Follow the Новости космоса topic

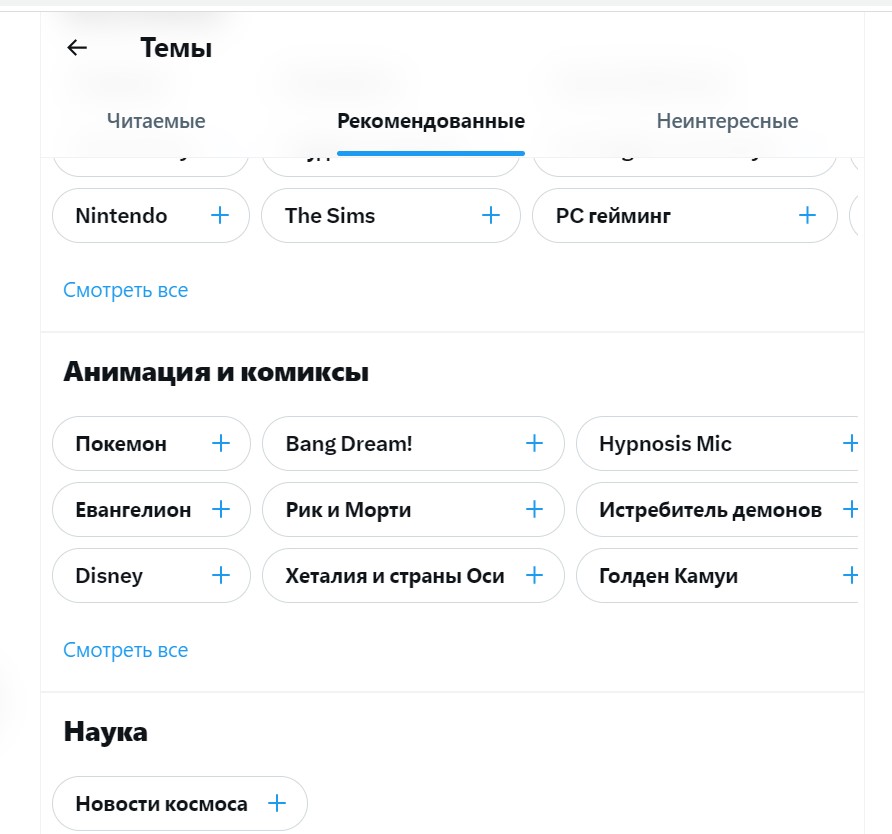point(277,802)
